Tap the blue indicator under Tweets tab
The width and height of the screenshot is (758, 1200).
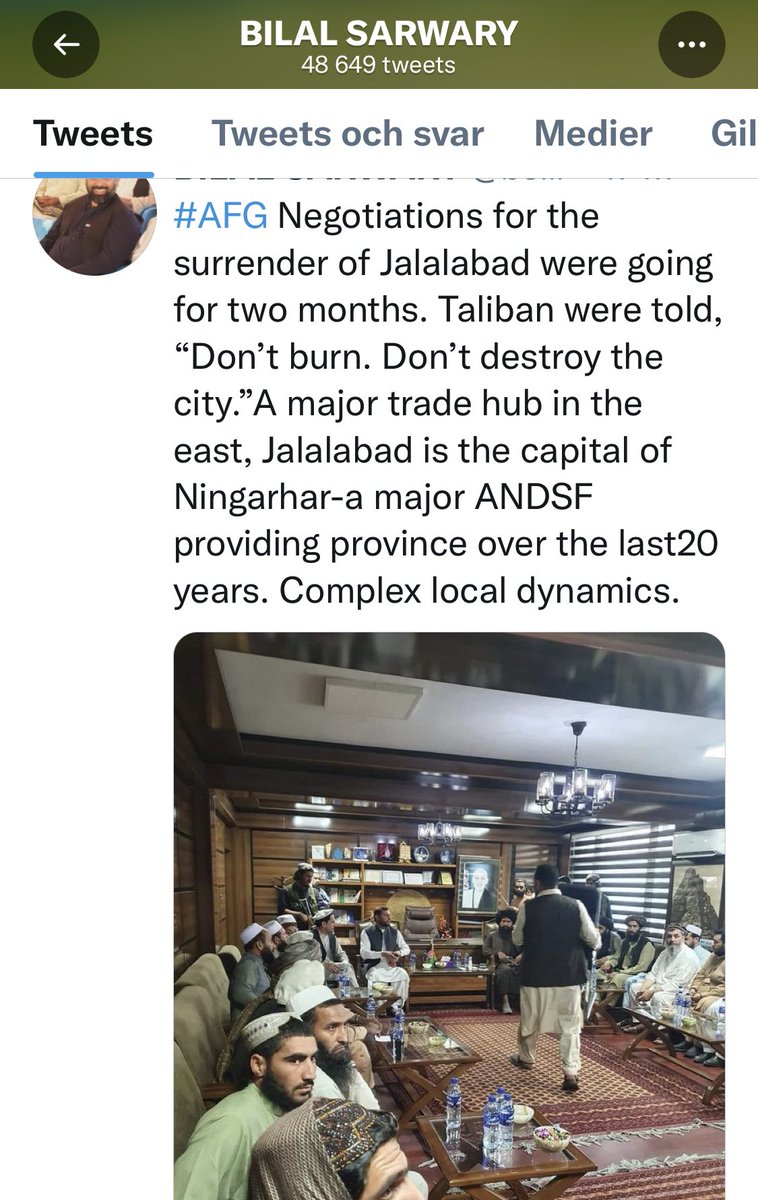click(x=93, y=174)
